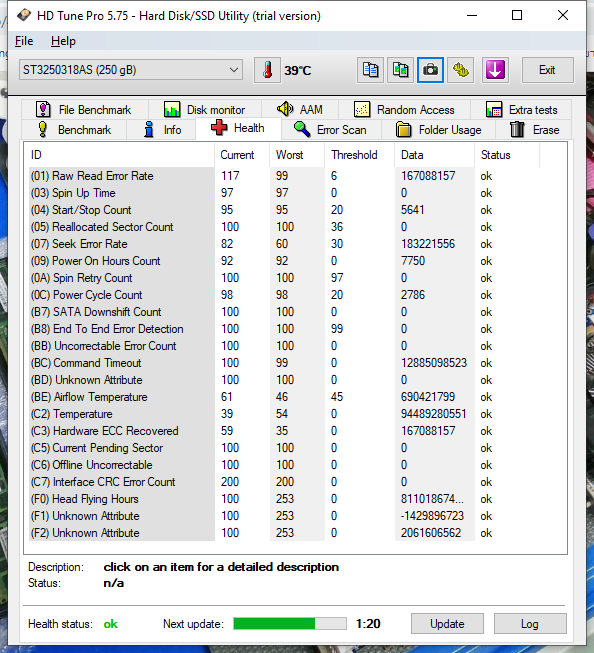594x653 pixels.
Task: Switch to the AAM tab
Action: pos(300,110)
